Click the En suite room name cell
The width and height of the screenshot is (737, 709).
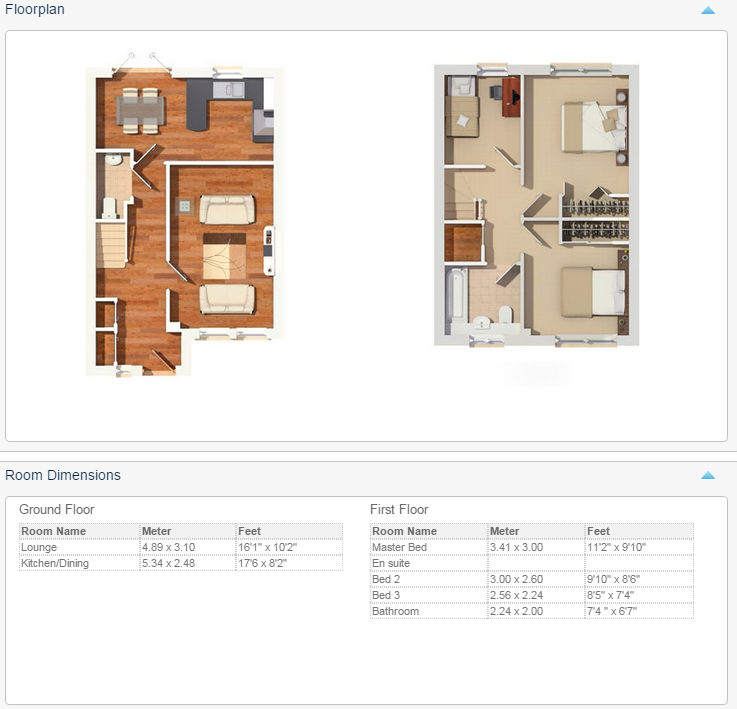391,564
